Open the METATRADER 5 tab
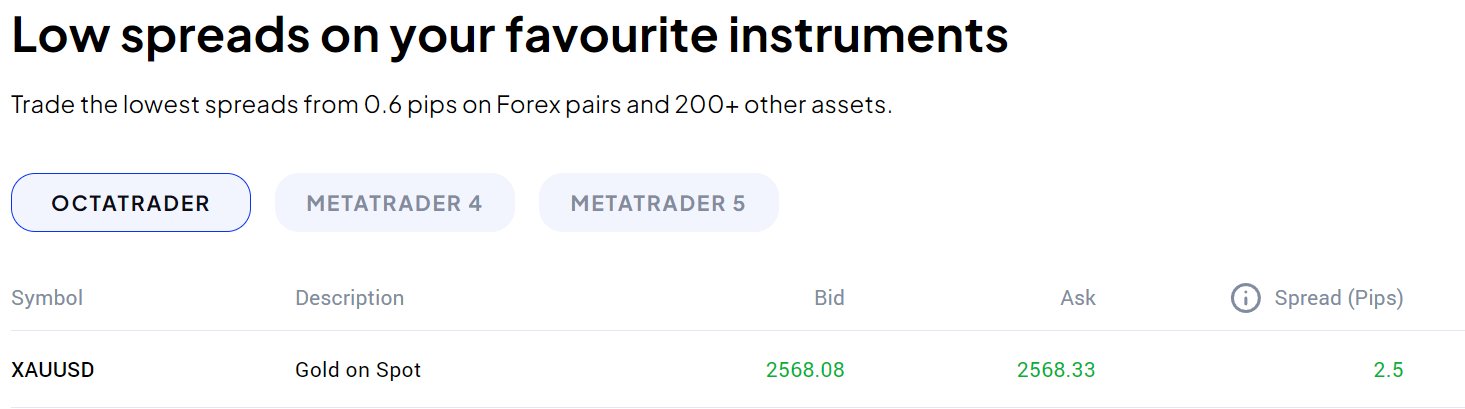1465x409 pixels. [x=658, y=203]
